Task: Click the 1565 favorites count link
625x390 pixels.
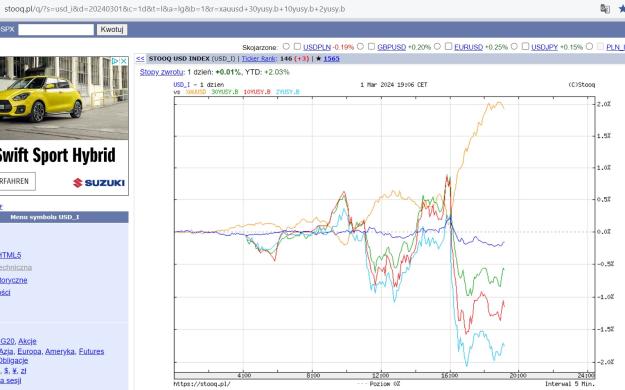Action: pos(331,59)
